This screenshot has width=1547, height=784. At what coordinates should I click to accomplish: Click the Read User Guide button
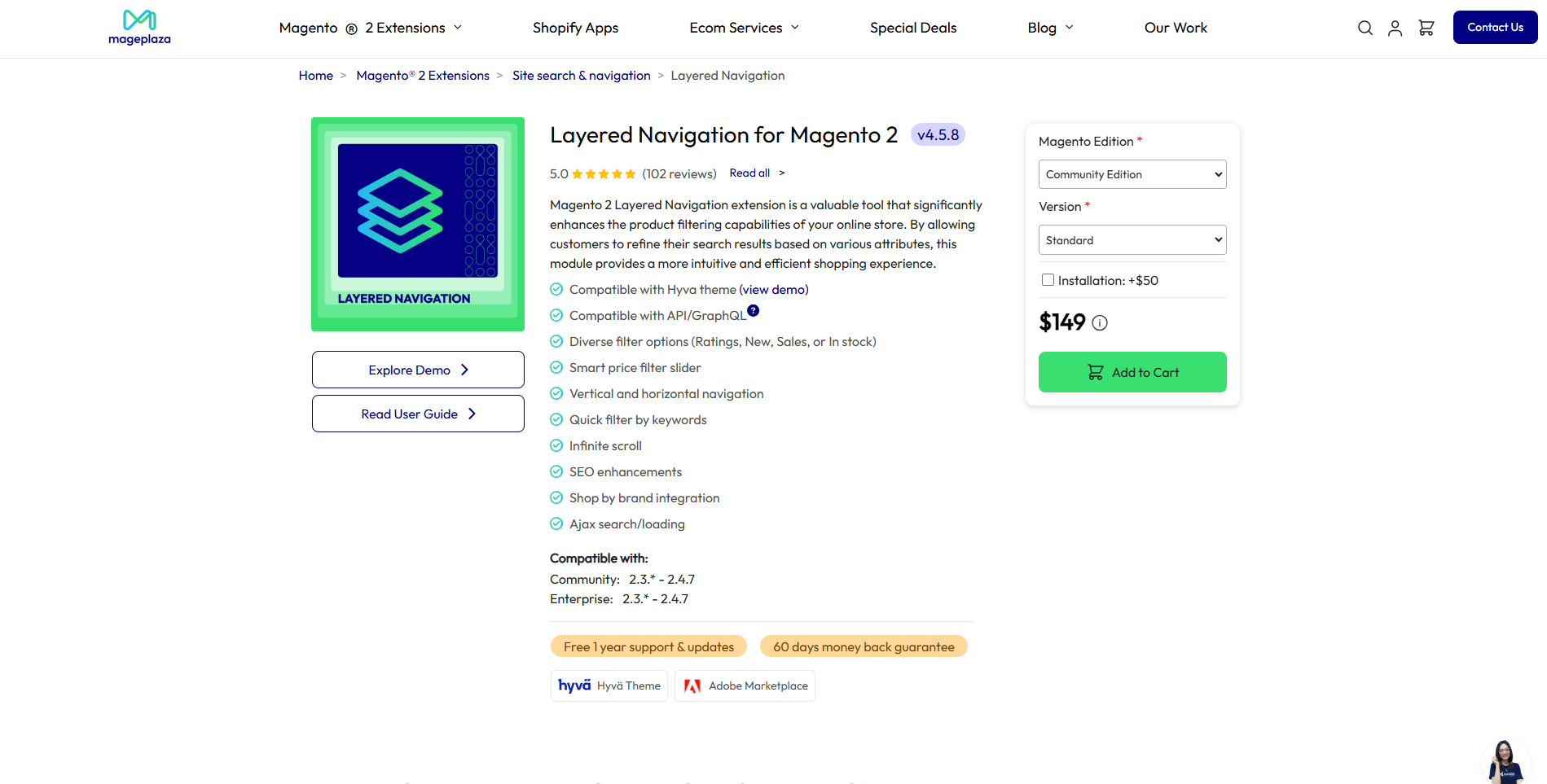418,414
